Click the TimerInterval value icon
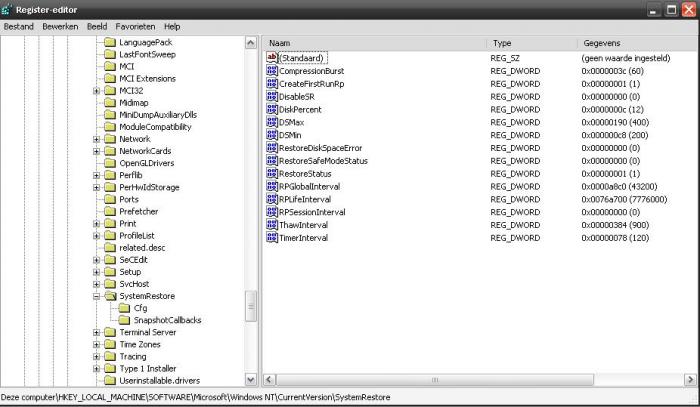Screen dimensions: 700x407 pyautogui.click(x=271, y=237)
